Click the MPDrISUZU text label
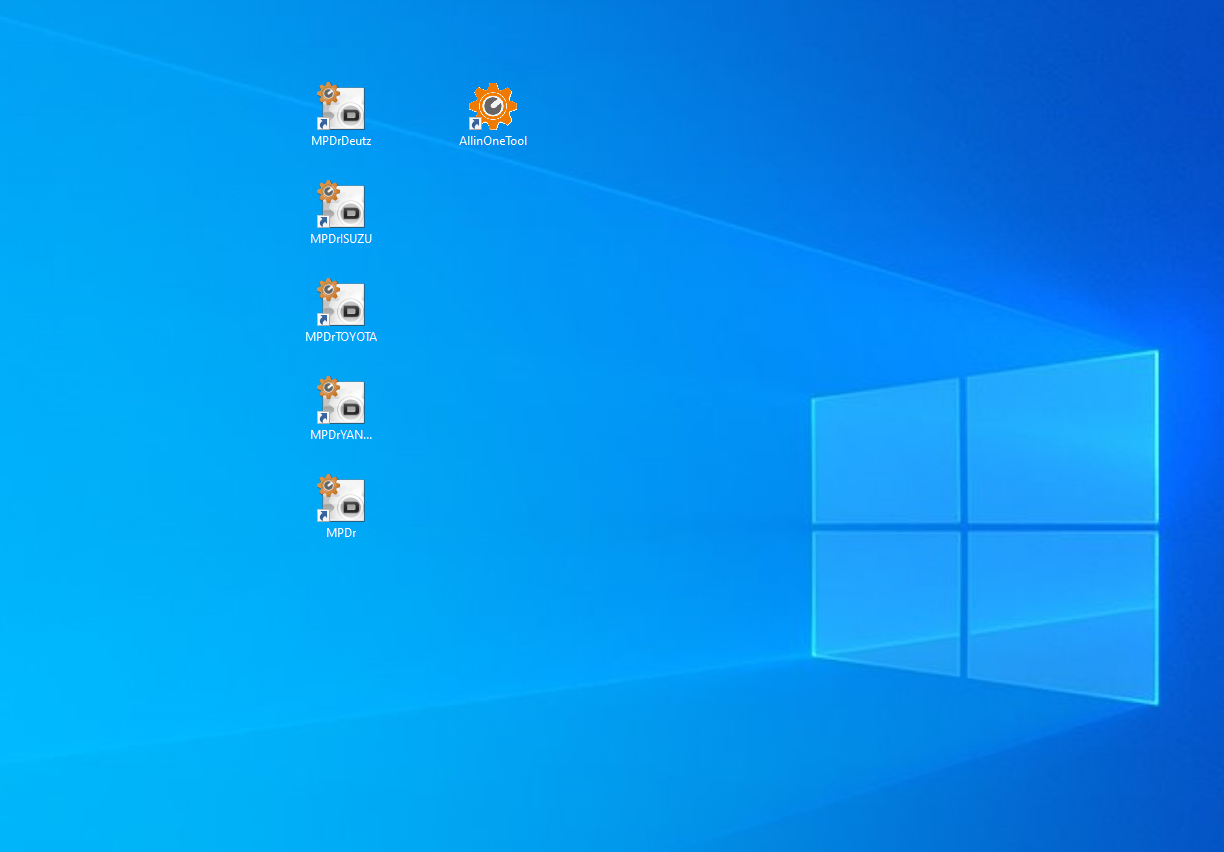This screenshot has width=1224, height=852. click(x=341, y=239)
